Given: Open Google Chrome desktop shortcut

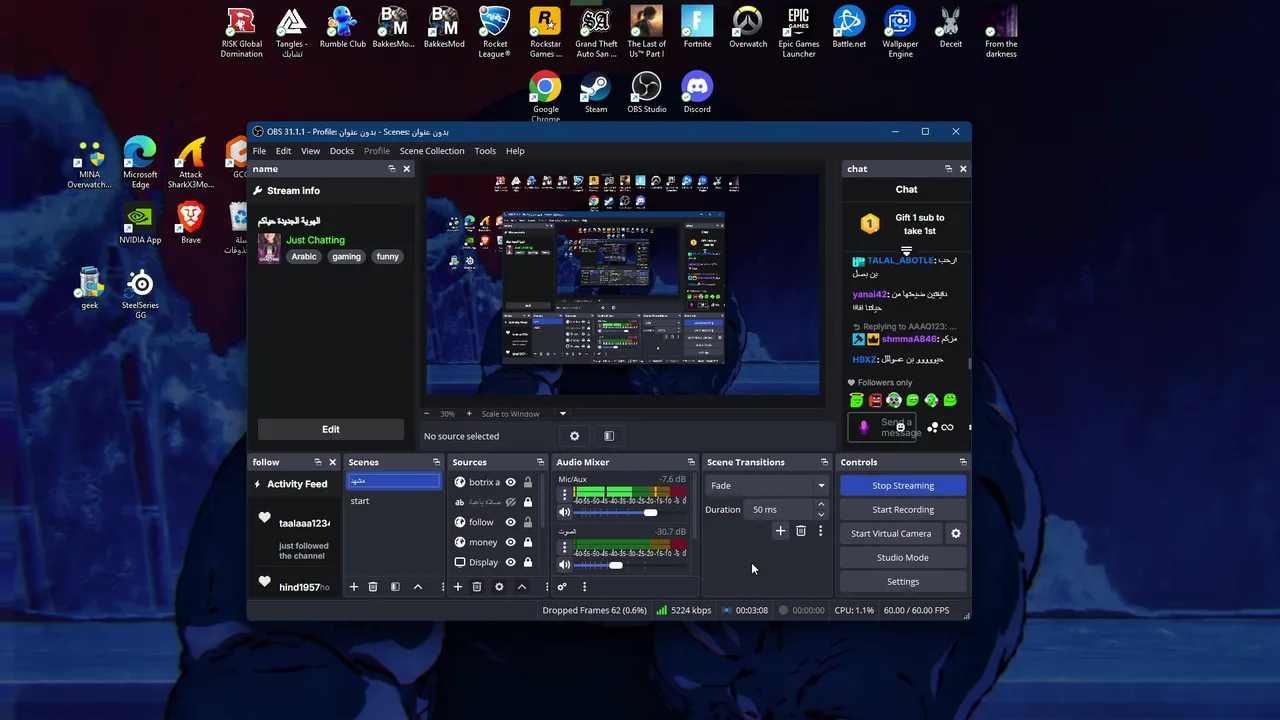Looking at the screenshot, I should tap(545, 97).
